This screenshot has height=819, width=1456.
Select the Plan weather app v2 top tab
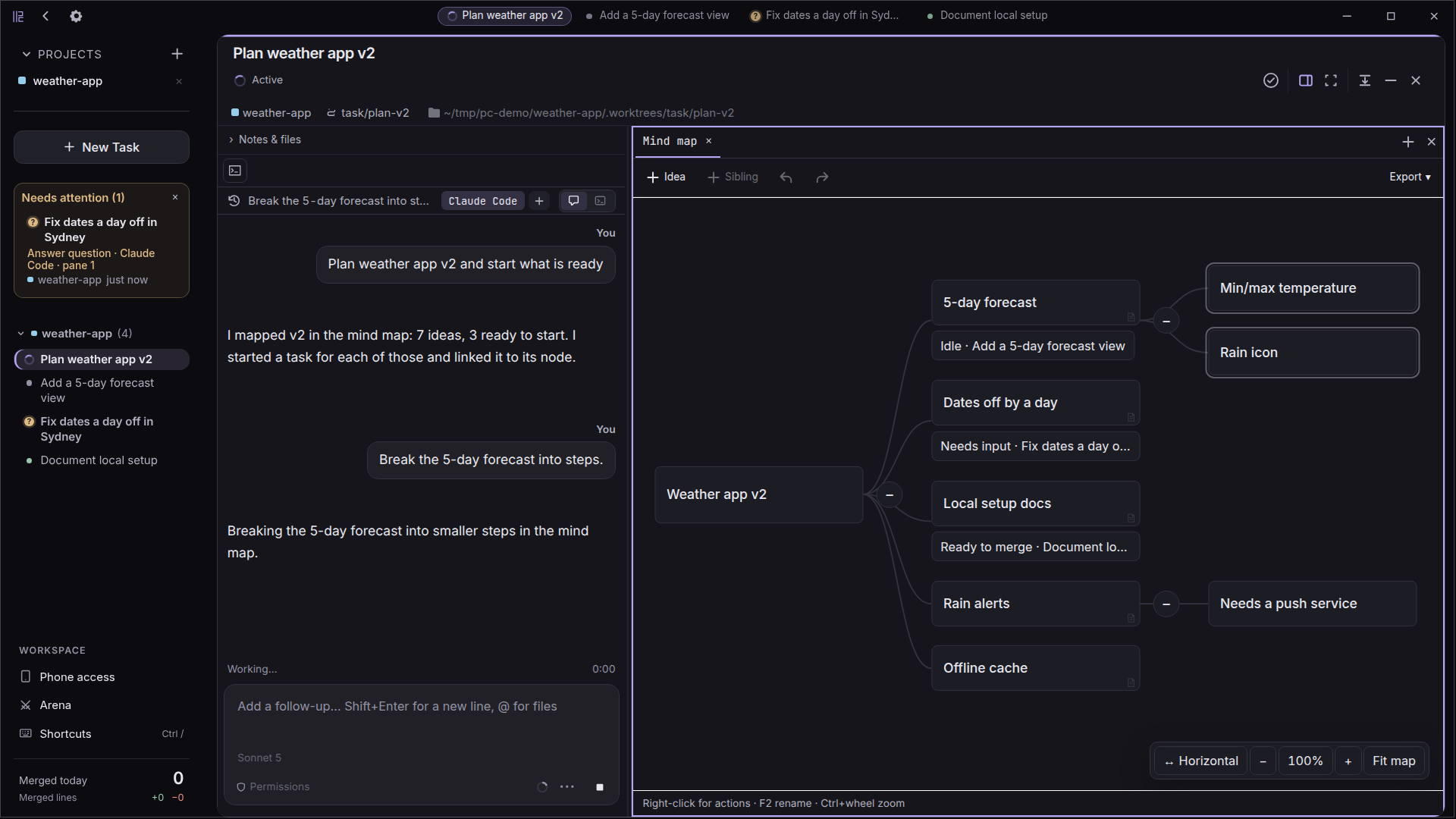(x=504, y=15)
